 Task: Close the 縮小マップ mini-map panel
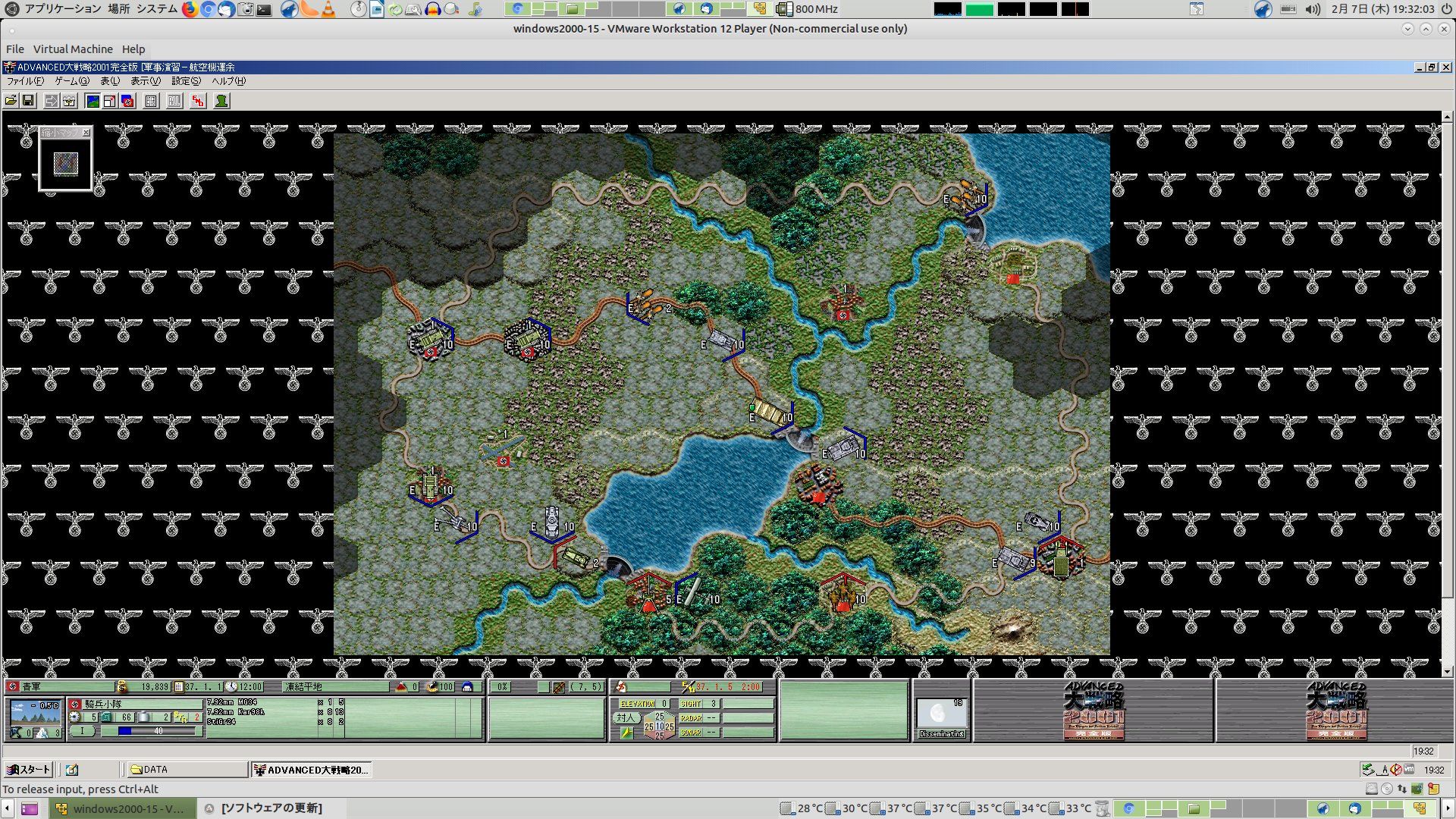pos(86,133)
